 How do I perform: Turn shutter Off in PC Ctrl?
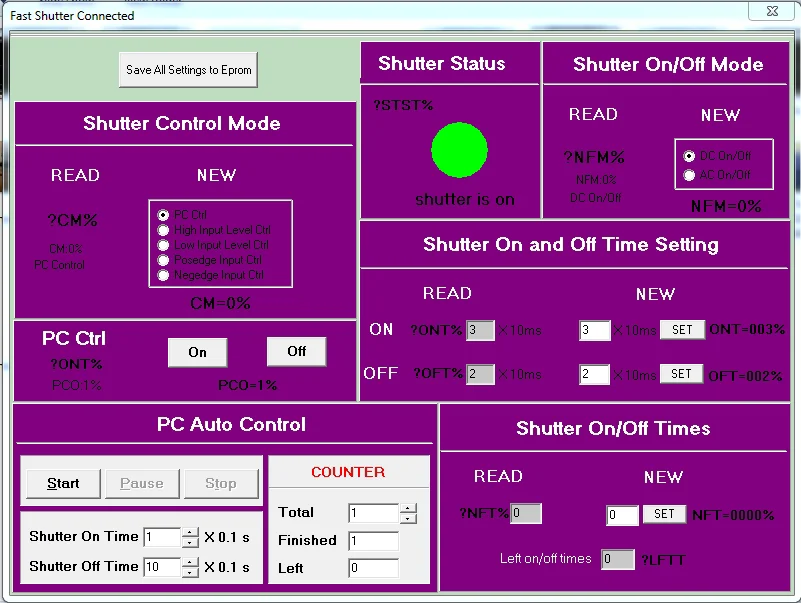tap(296, 351)
